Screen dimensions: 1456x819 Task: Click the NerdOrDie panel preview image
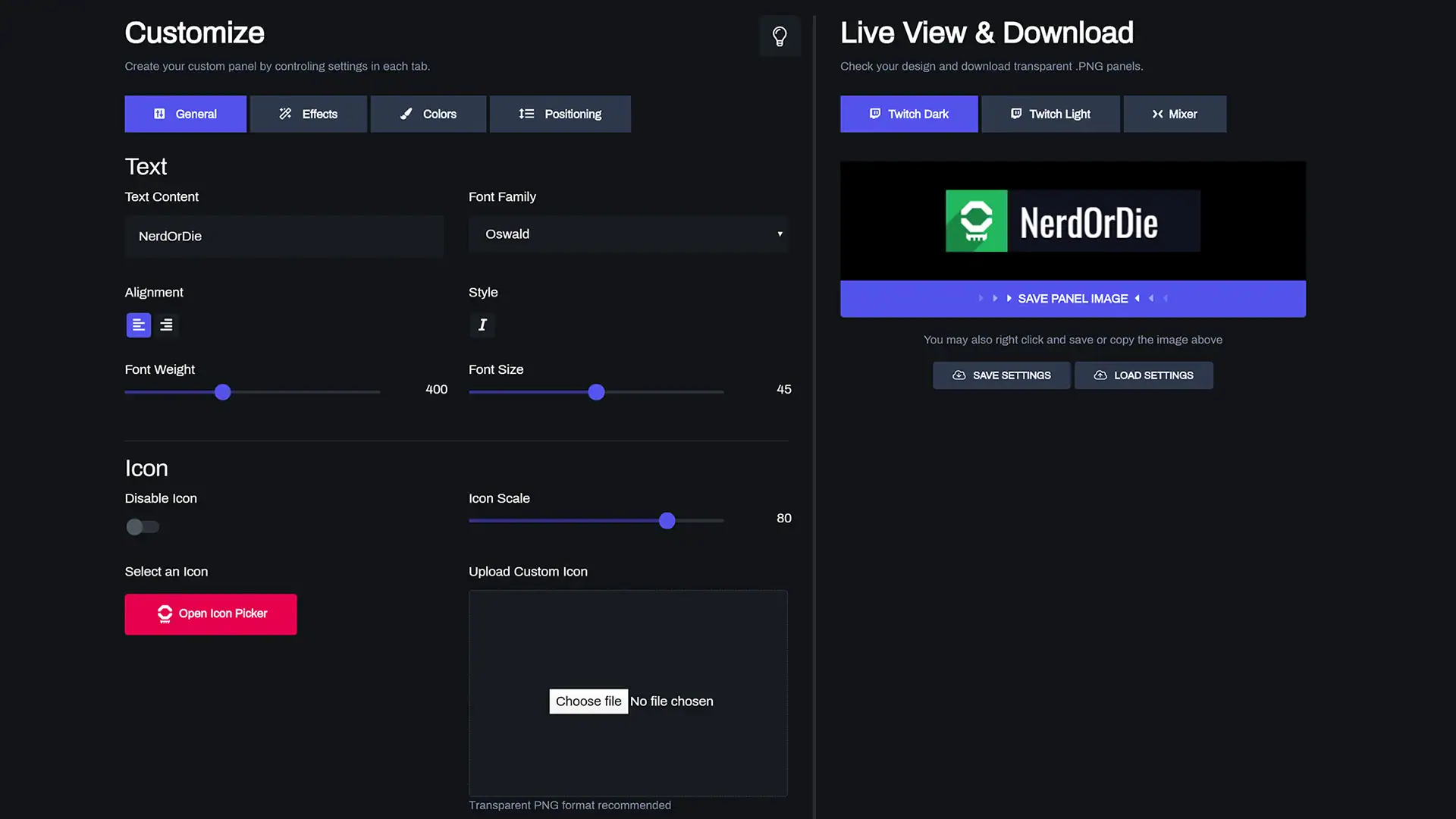coord(1073,221)
